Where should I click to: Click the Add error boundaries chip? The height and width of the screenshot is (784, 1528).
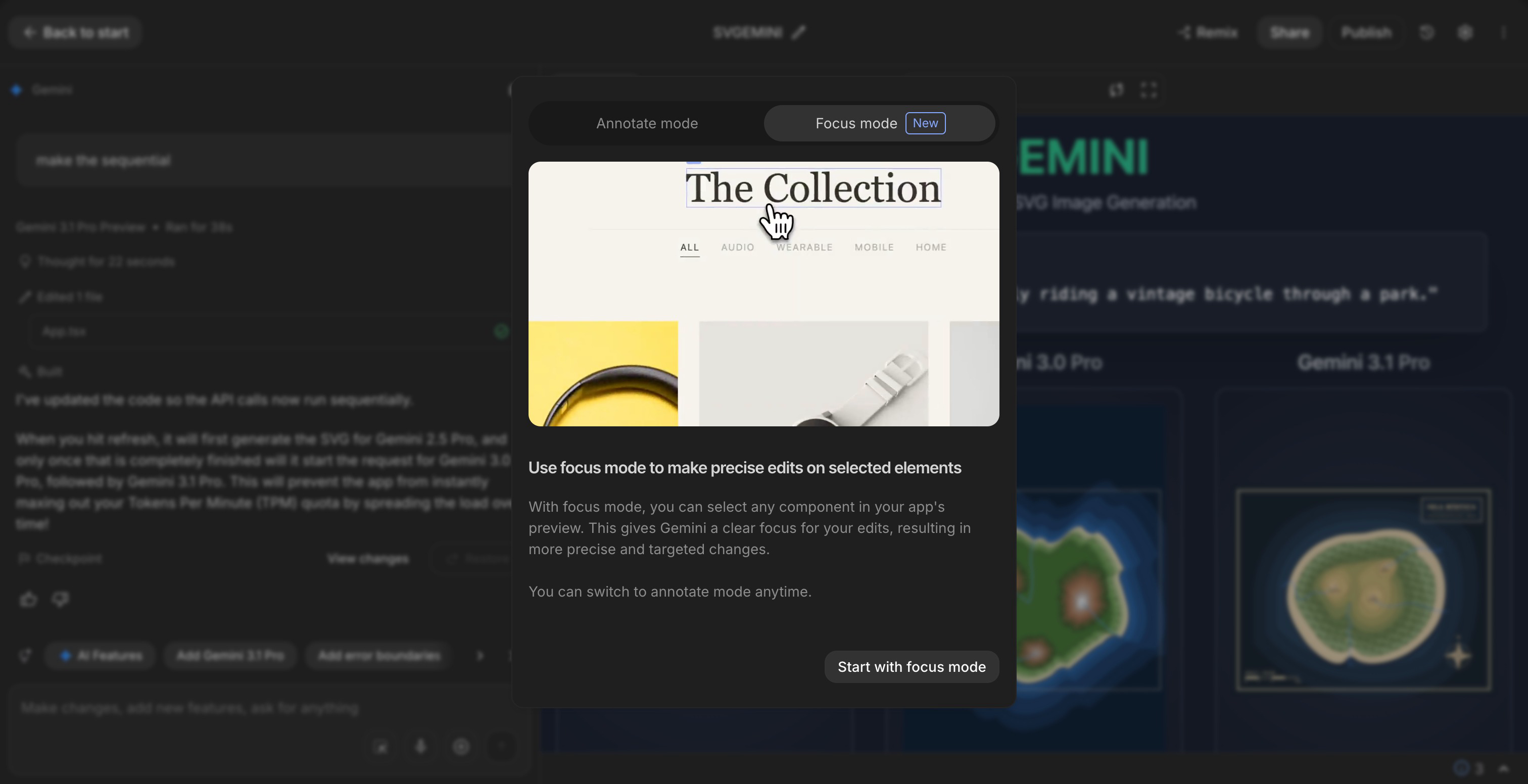tap(378, 655)
